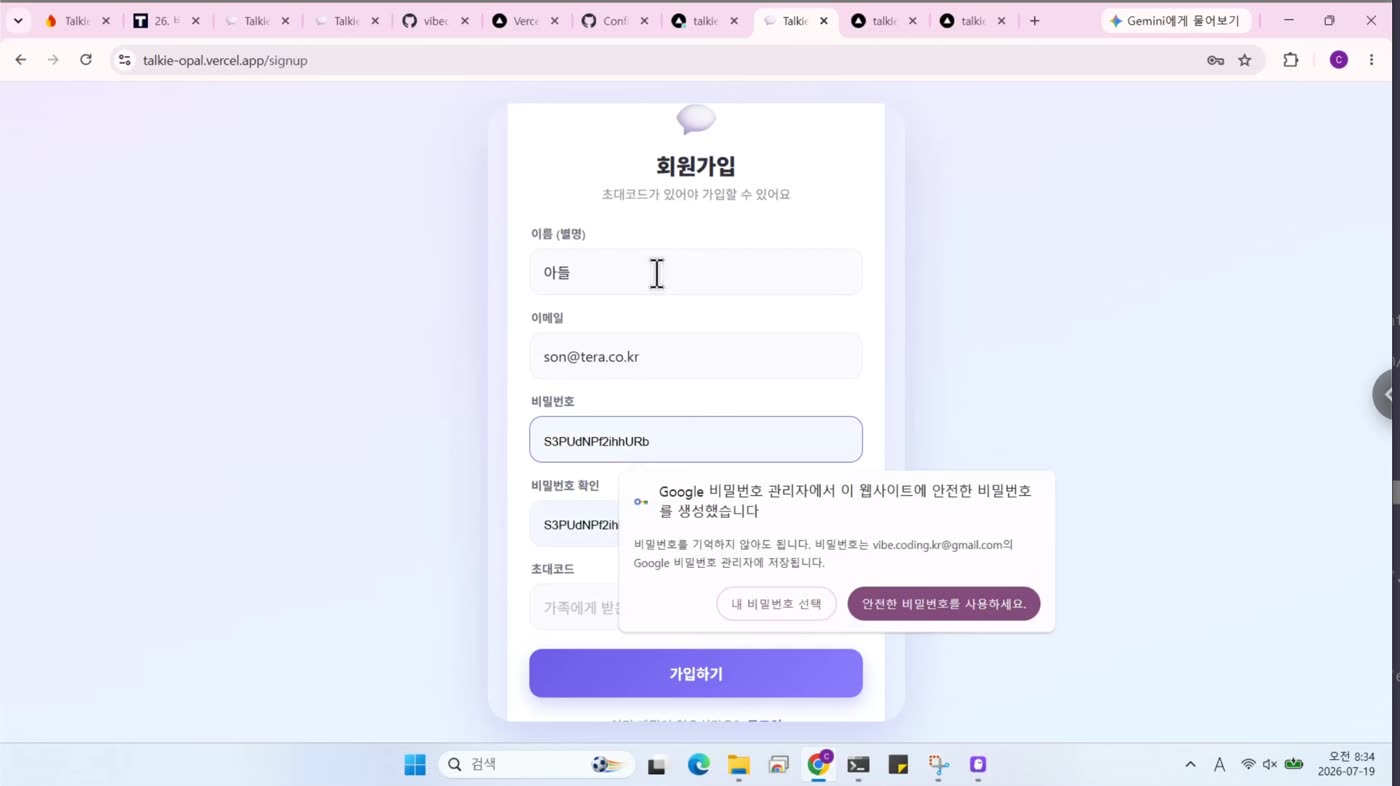The width and height of the screenshot is (1400, 786).
Task: Go back to the previous page
Action: [x=20, y=60]
